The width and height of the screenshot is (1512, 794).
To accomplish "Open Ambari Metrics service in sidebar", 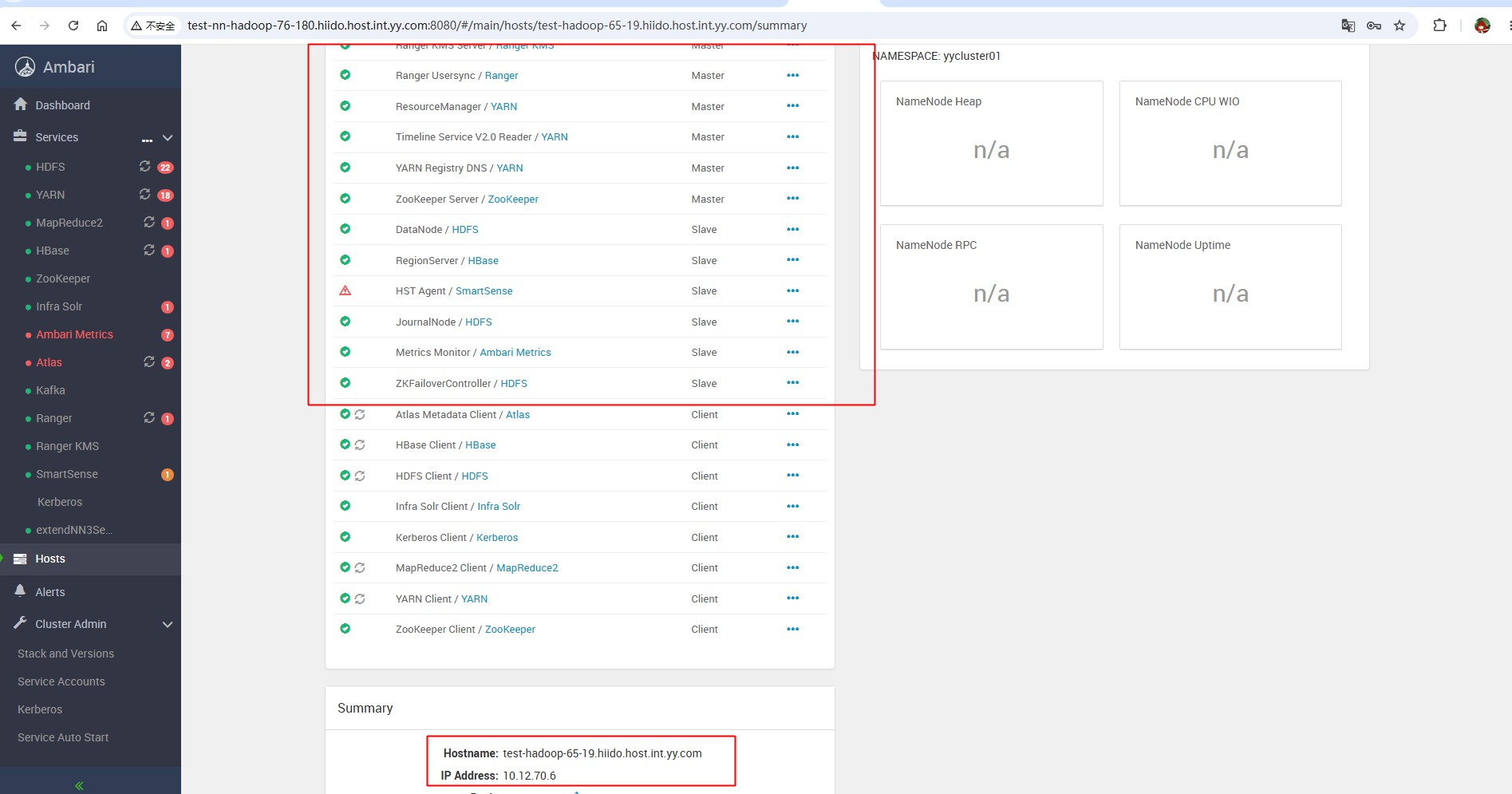I will coord(74,334).
